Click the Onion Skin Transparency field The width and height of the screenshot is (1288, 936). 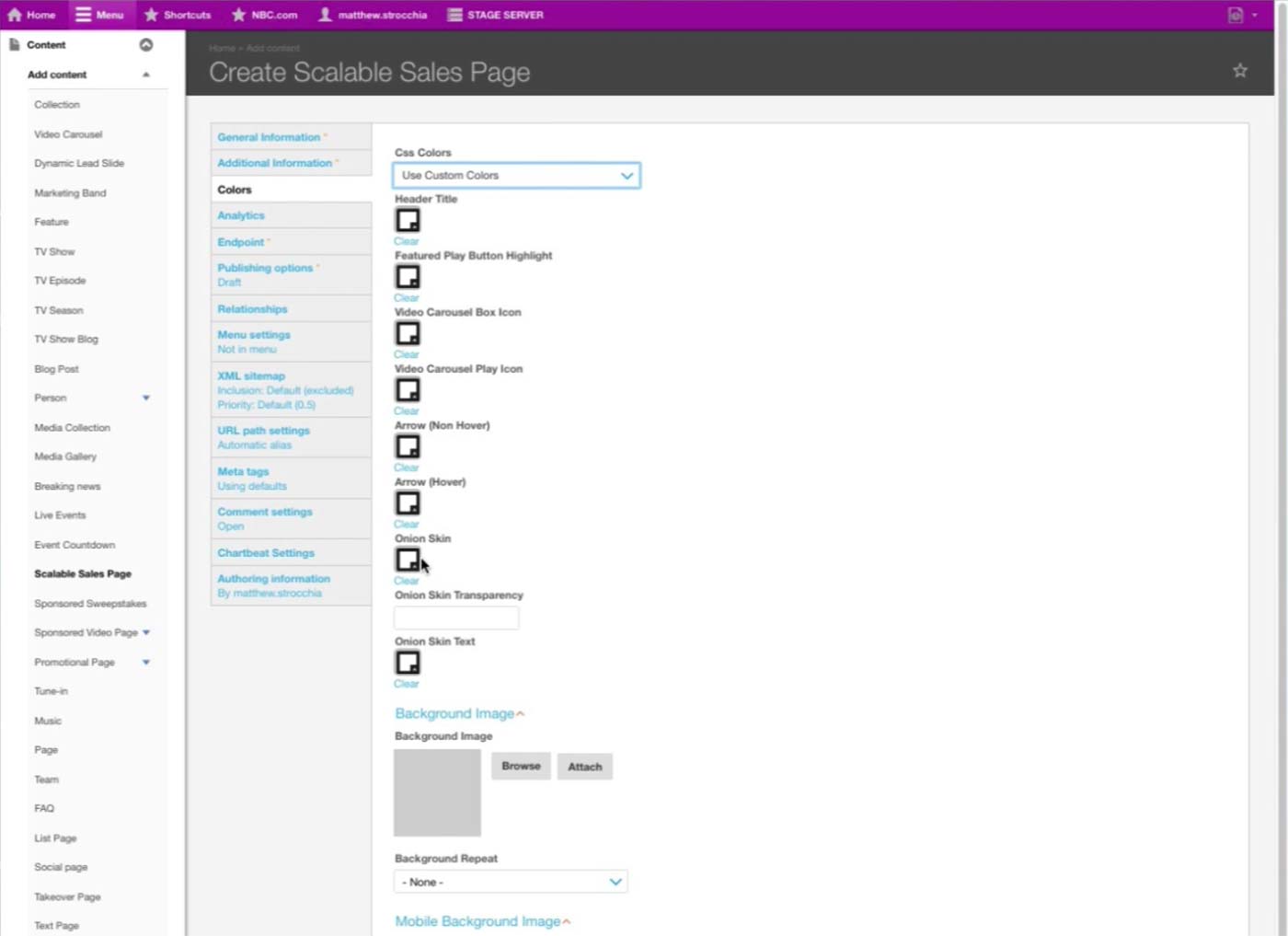click(456, 618)
